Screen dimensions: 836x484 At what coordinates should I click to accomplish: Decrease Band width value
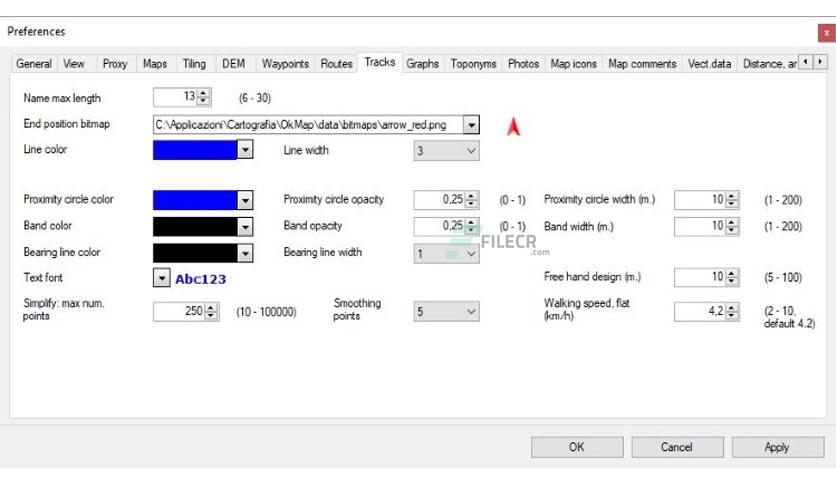tap(732, 230)
